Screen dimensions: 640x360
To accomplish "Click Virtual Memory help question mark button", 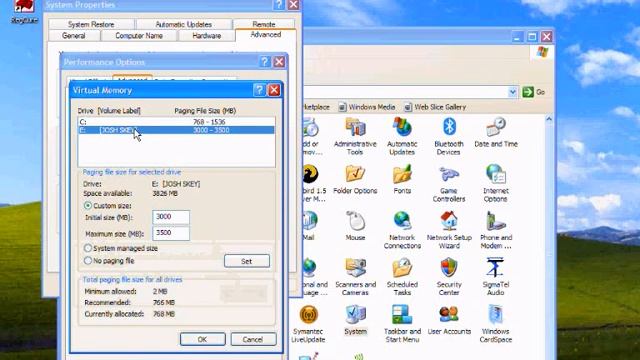I will coord(259,90).
